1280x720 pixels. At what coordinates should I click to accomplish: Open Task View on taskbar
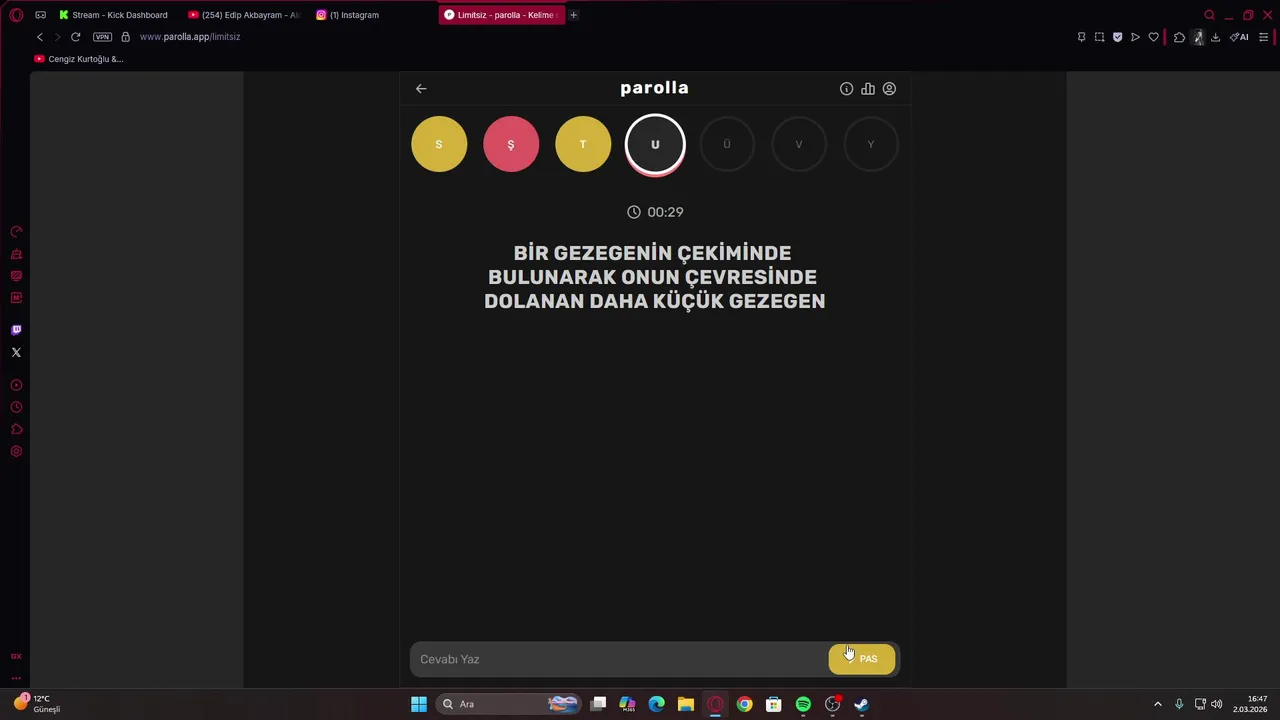coord(598,704)
